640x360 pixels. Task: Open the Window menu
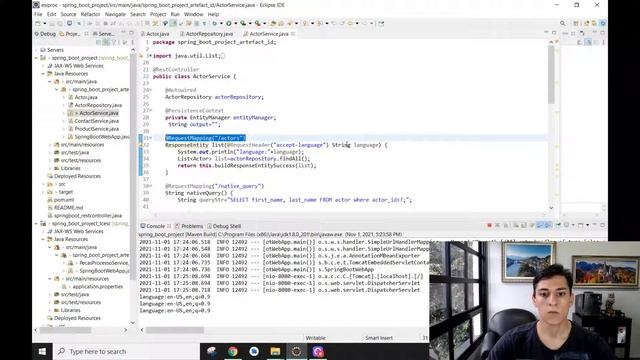pos(193,14)
